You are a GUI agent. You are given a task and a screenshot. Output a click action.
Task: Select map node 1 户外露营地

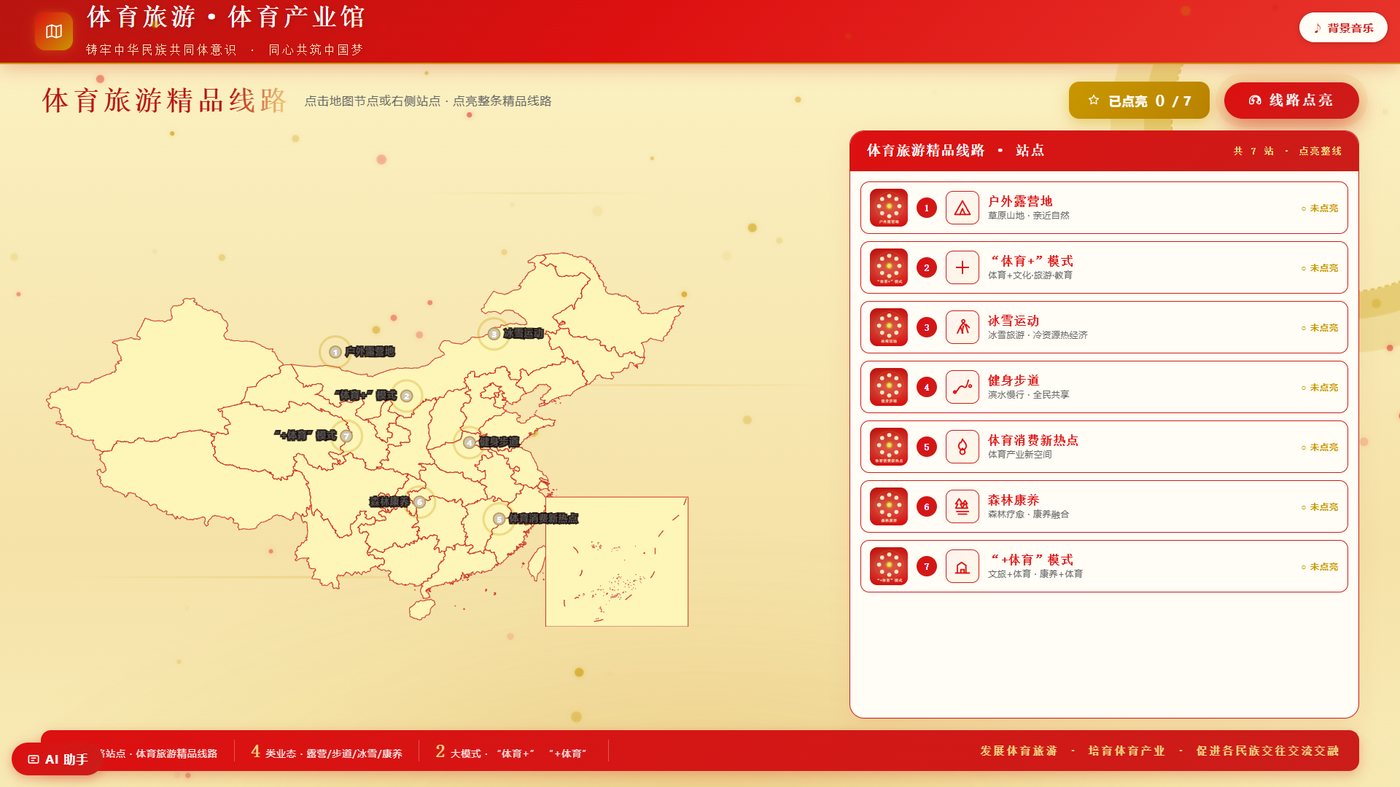335,352
